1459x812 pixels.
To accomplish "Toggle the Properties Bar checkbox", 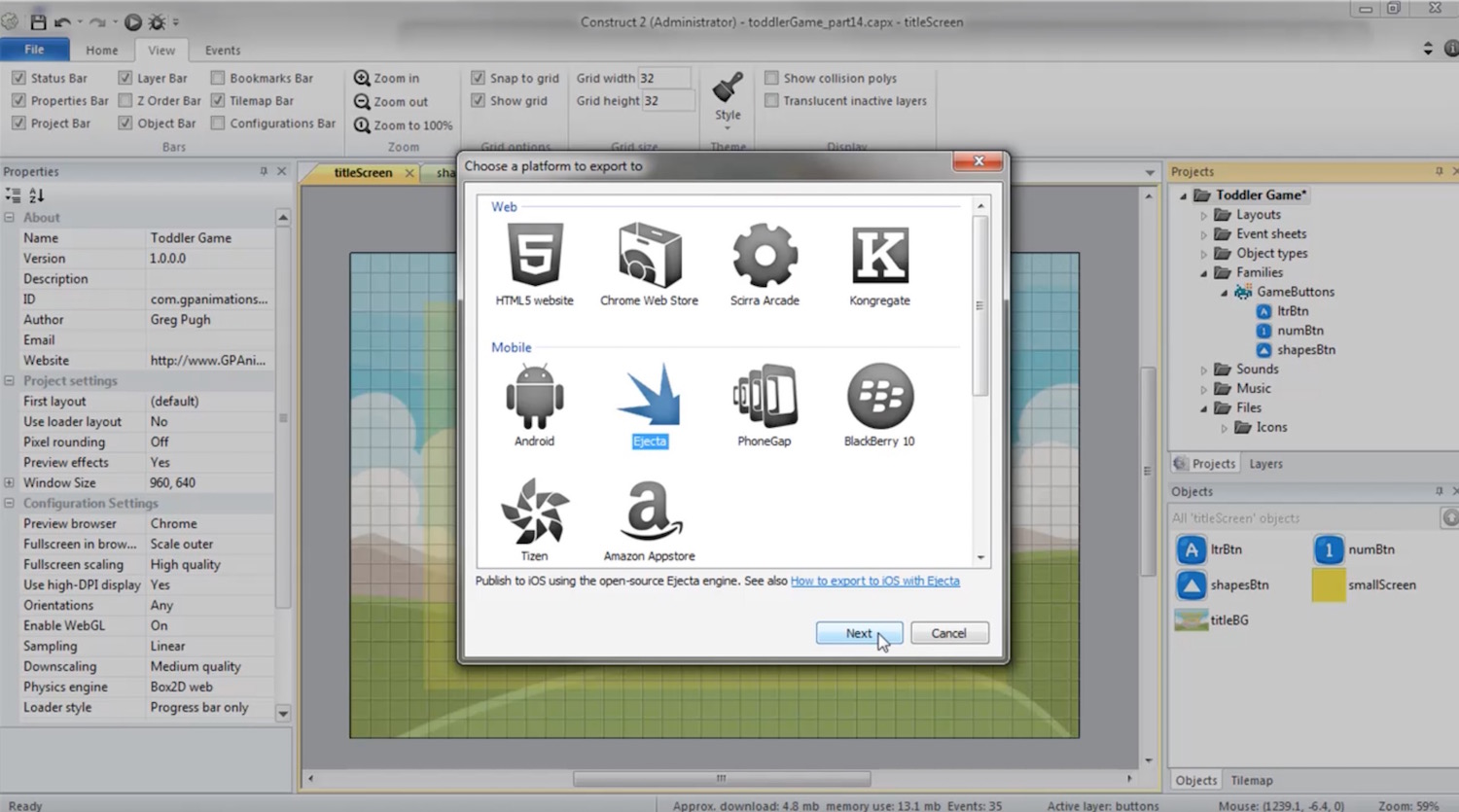I will 18,100.
